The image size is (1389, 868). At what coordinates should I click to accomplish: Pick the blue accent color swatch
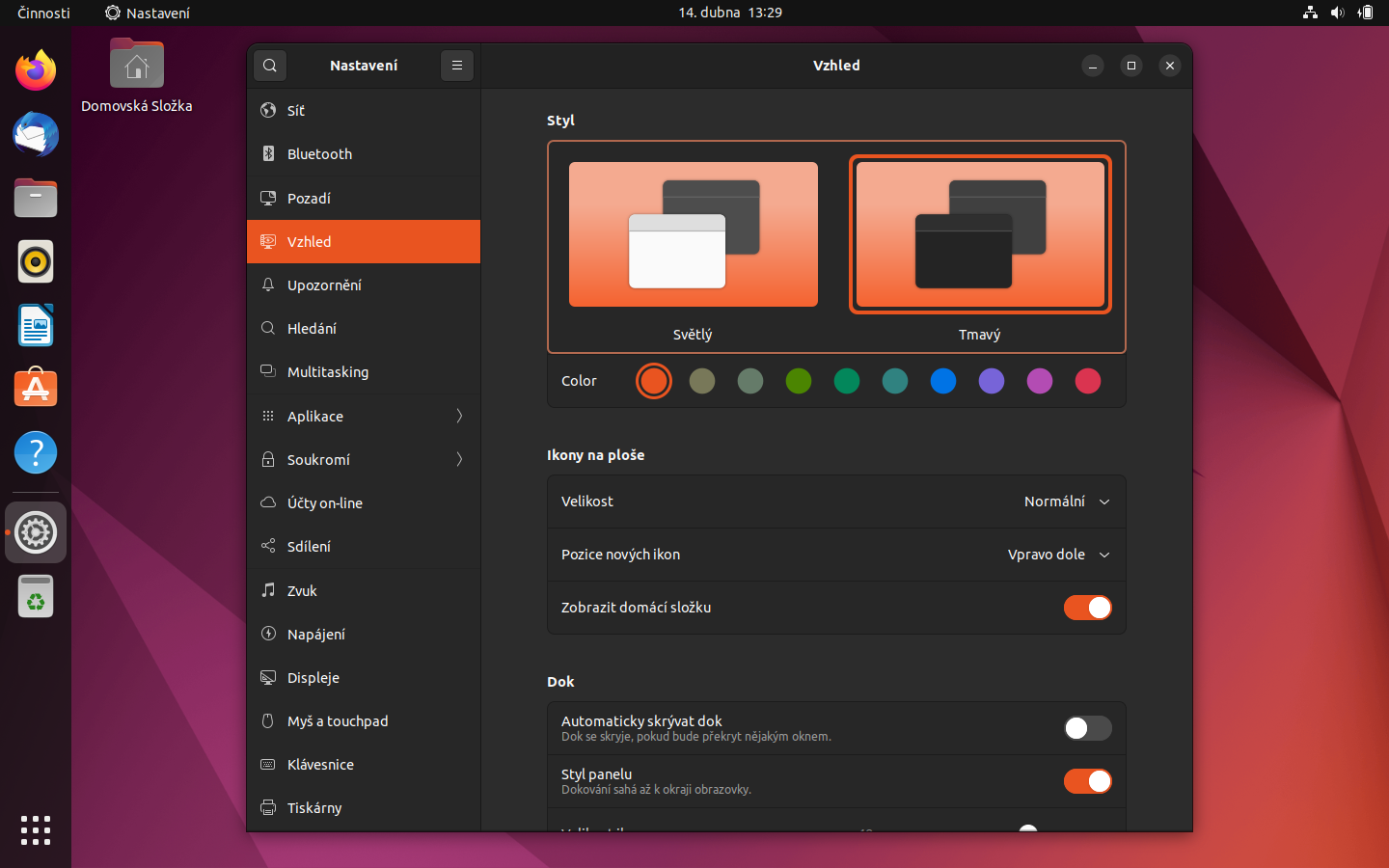tap(943, 381)
